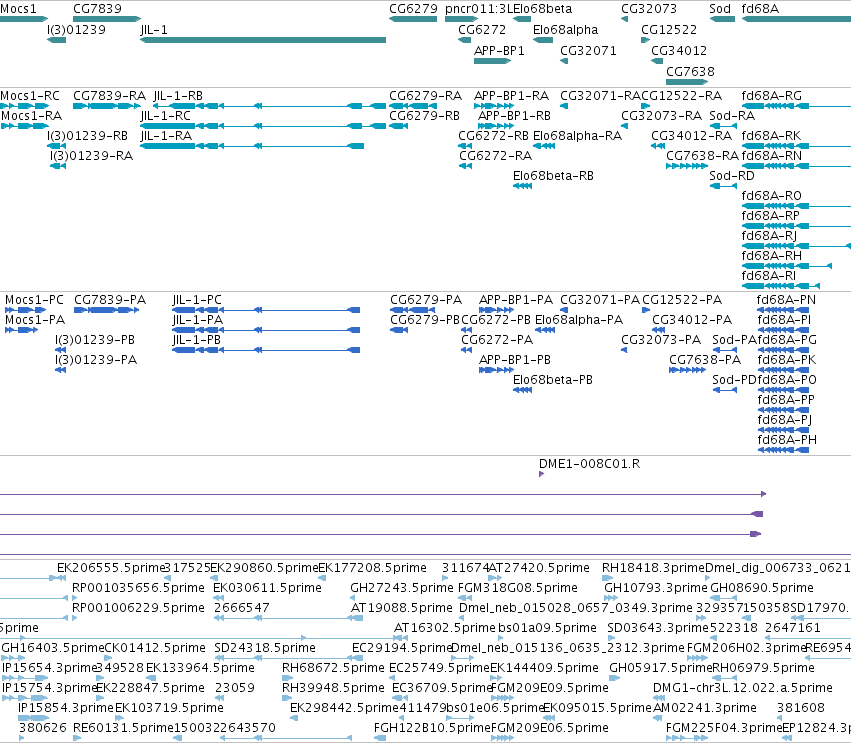851x743 pixels.
Task: Click protein Elo68beta-PB
Action: pos(522,390)
